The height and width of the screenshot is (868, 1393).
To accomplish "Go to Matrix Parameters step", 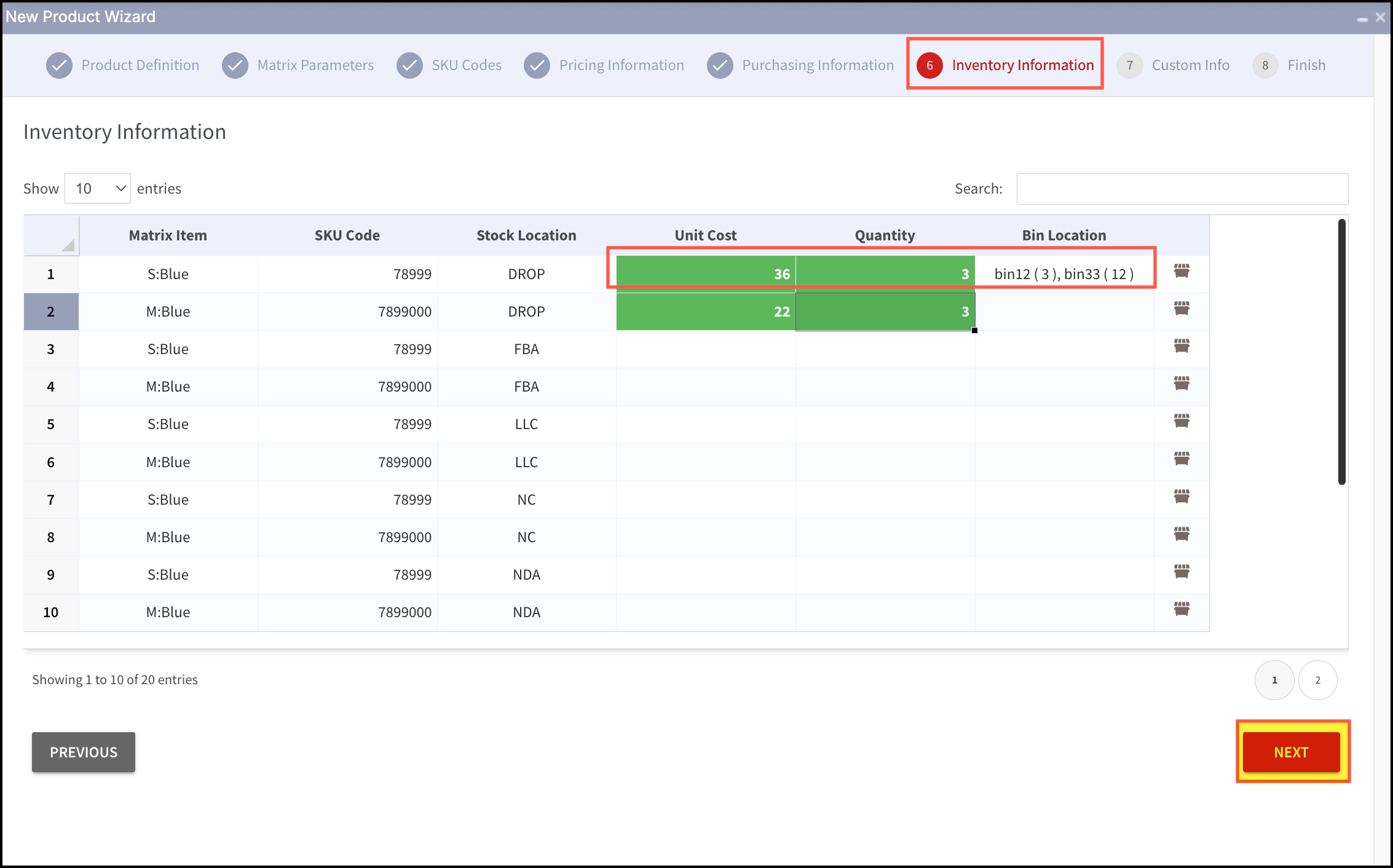I will [x=315, y=65].
